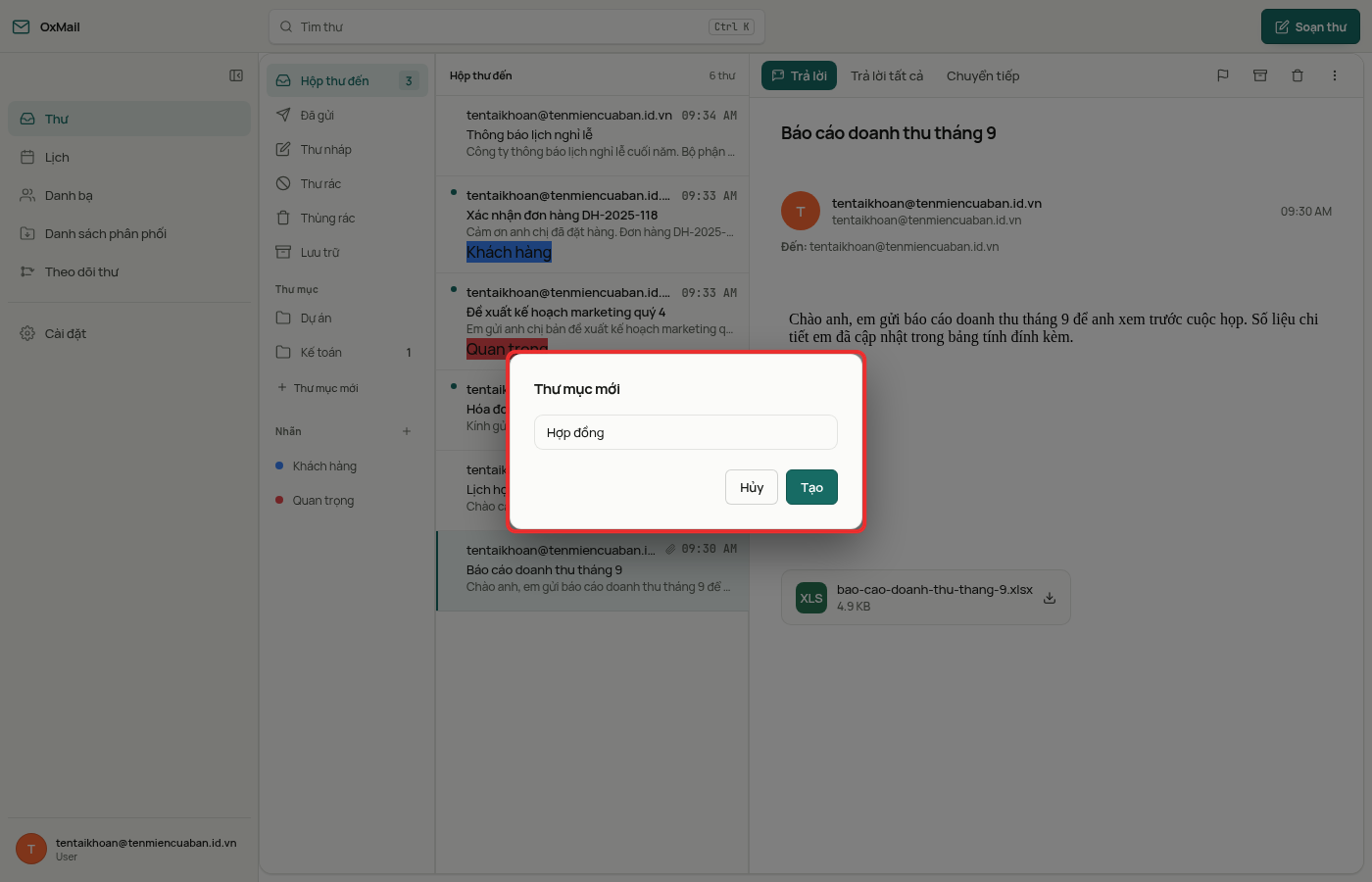Click the Thư mục mới add-folder item

(318, 388)
